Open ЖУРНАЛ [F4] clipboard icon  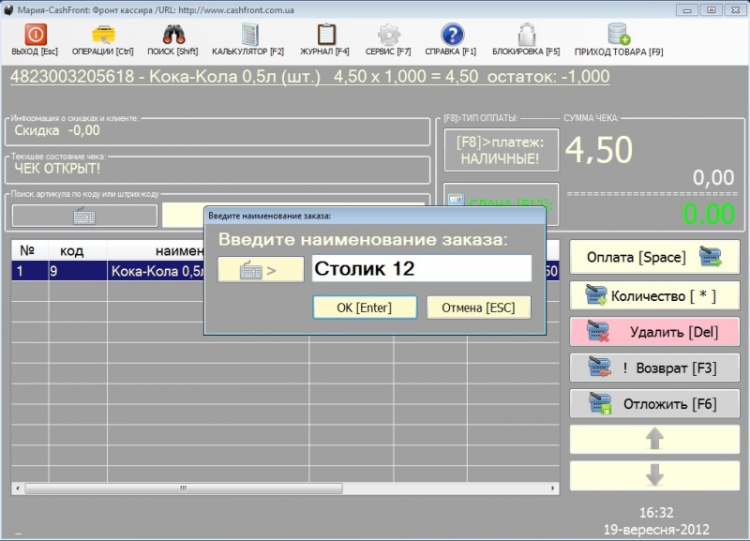pyautogui.click(x=326, y=35)
